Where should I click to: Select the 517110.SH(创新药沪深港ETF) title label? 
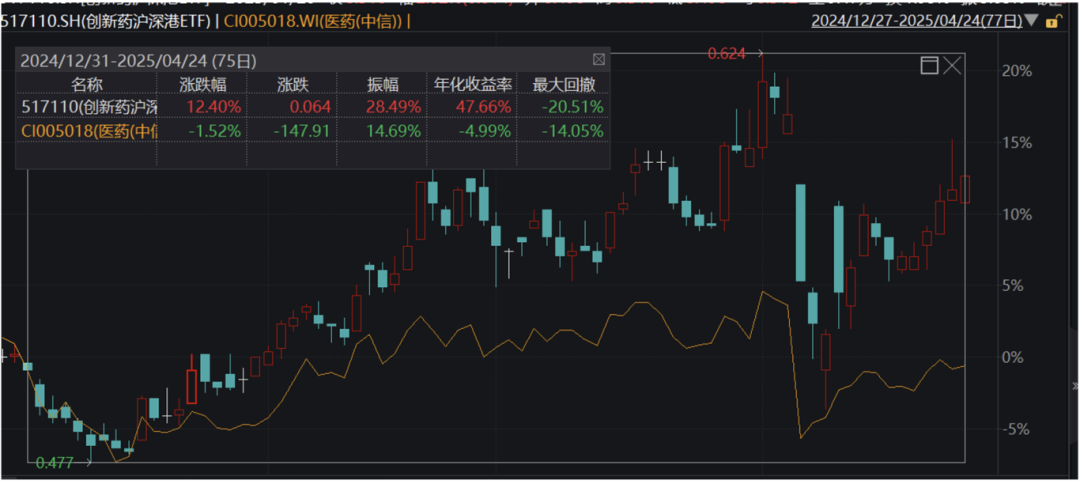tap(105, 22)
